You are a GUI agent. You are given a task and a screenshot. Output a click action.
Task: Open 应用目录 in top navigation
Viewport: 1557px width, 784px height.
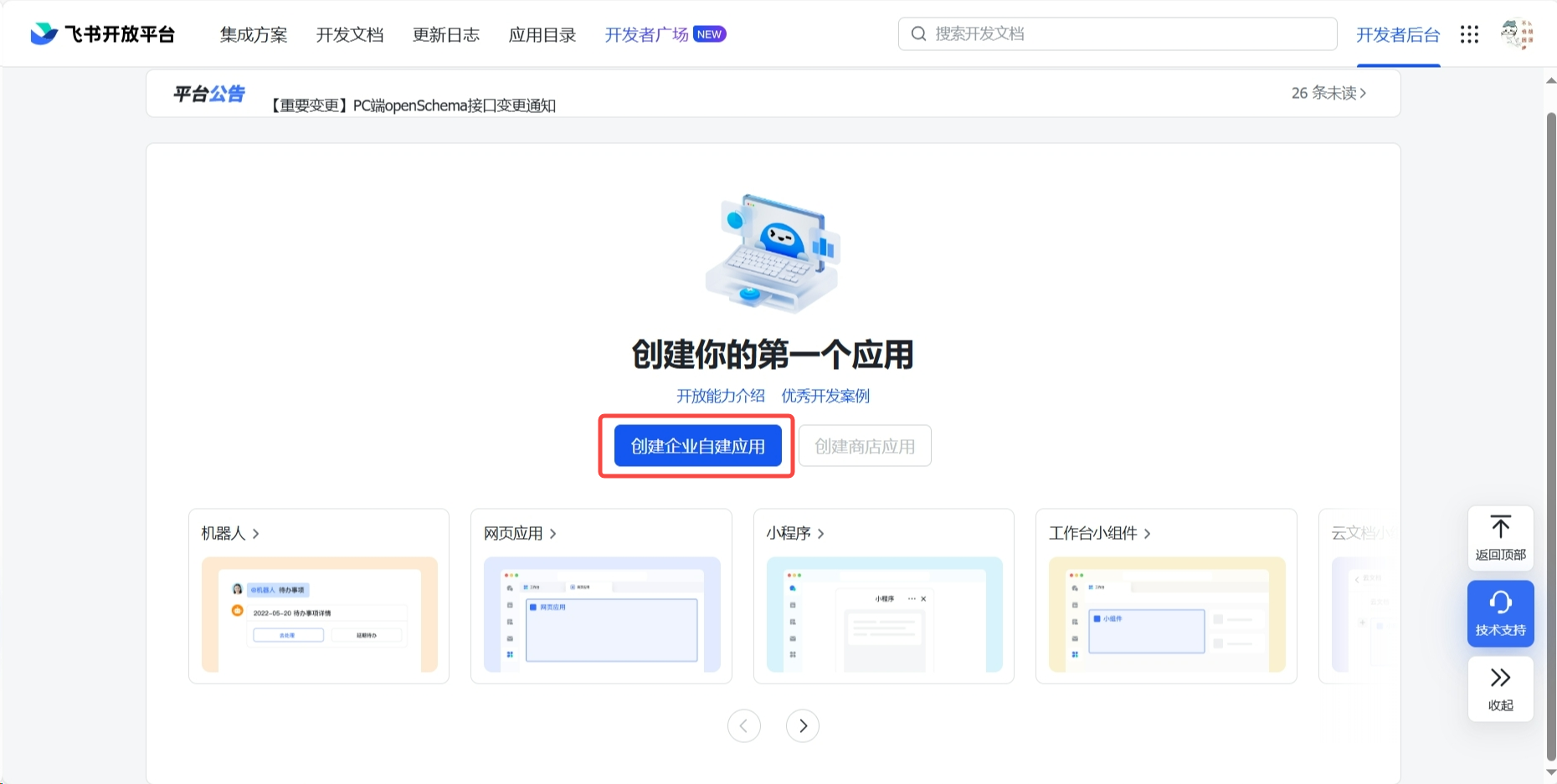(x=542, y=34)
